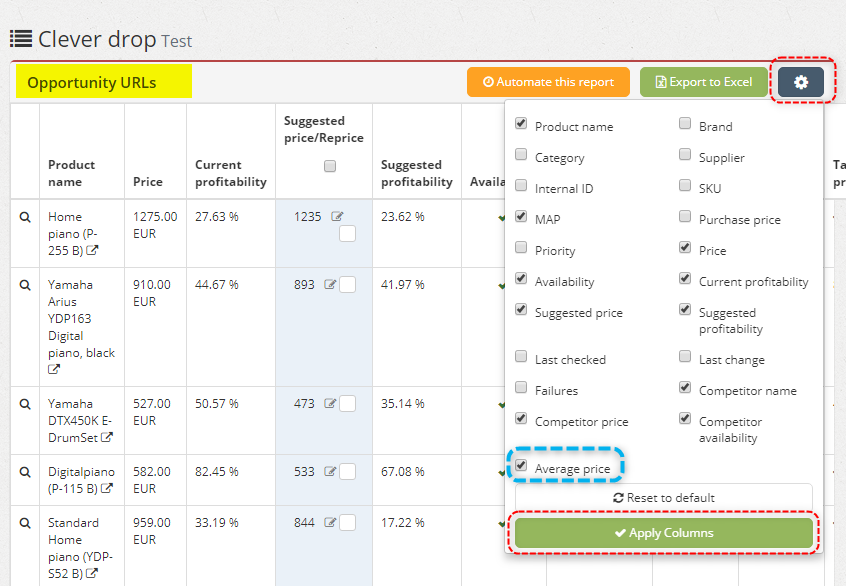Toggle the MAP column checkbox

[521, 216]
